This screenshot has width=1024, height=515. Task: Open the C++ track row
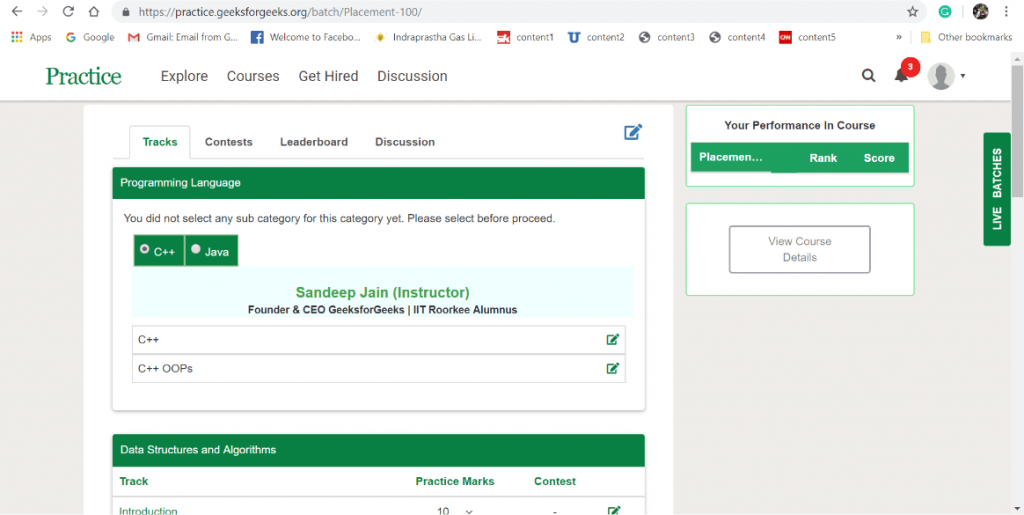(x=379, y=340)
